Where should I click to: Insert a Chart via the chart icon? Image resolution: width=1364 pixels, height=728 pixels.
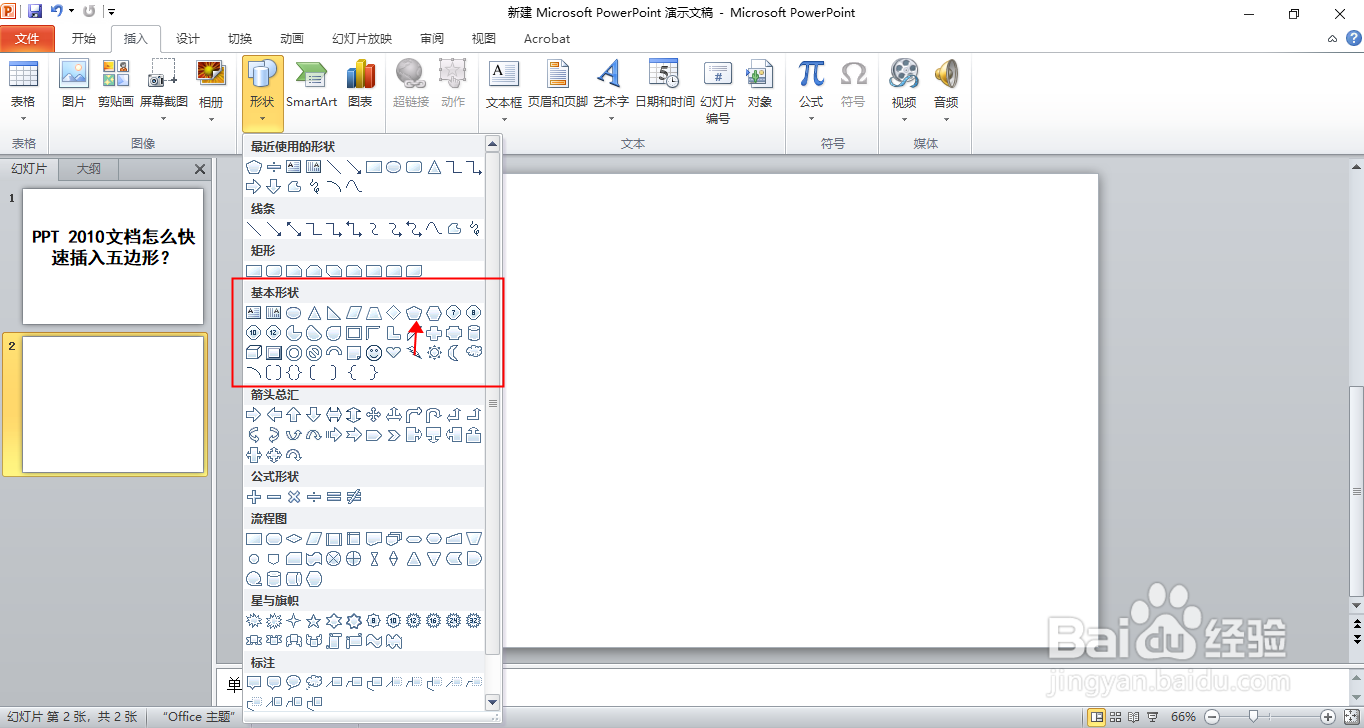pos(360,84)
